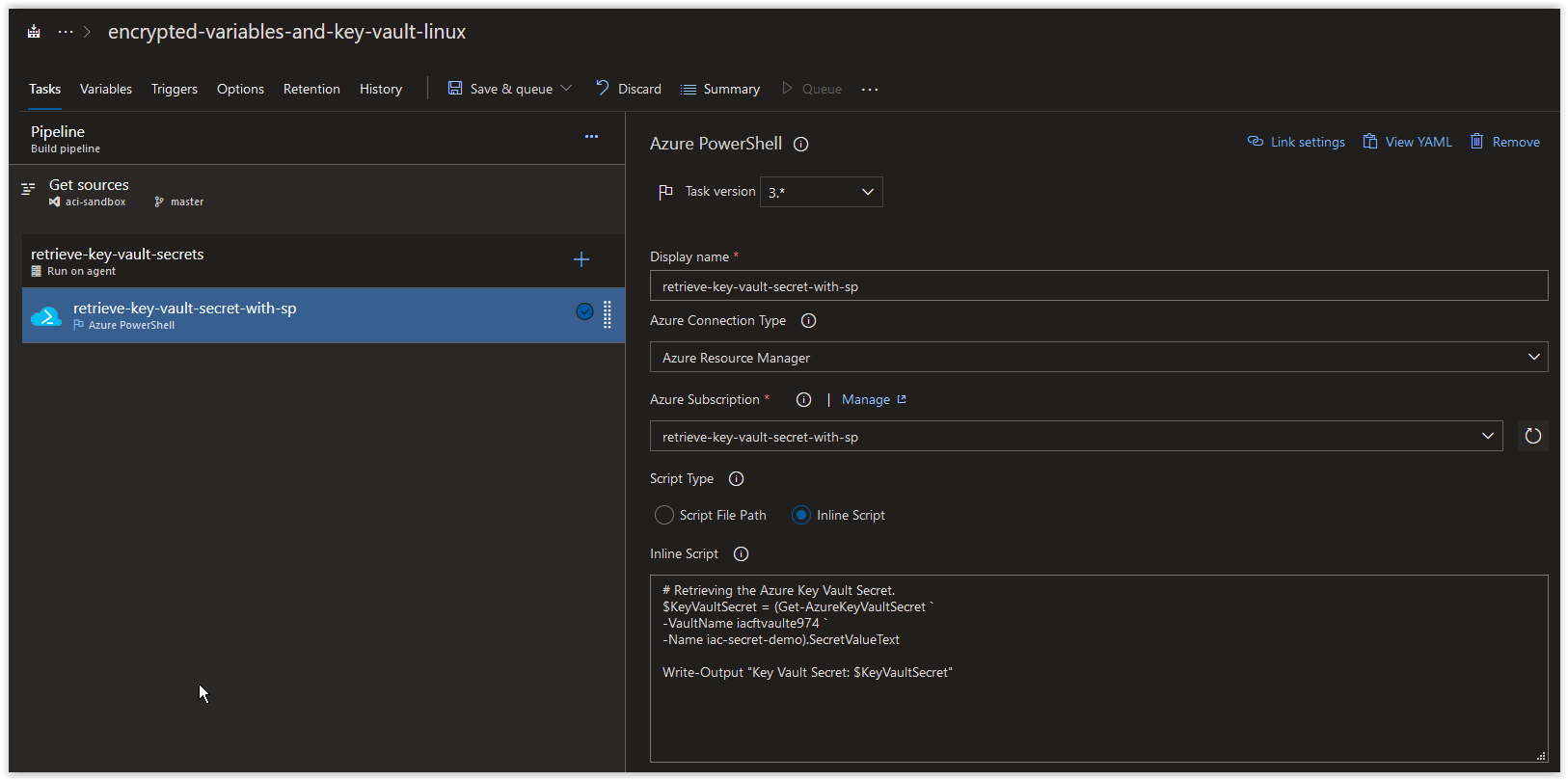
Task: Select Inline Script radio button
Action: pos(801,515)
